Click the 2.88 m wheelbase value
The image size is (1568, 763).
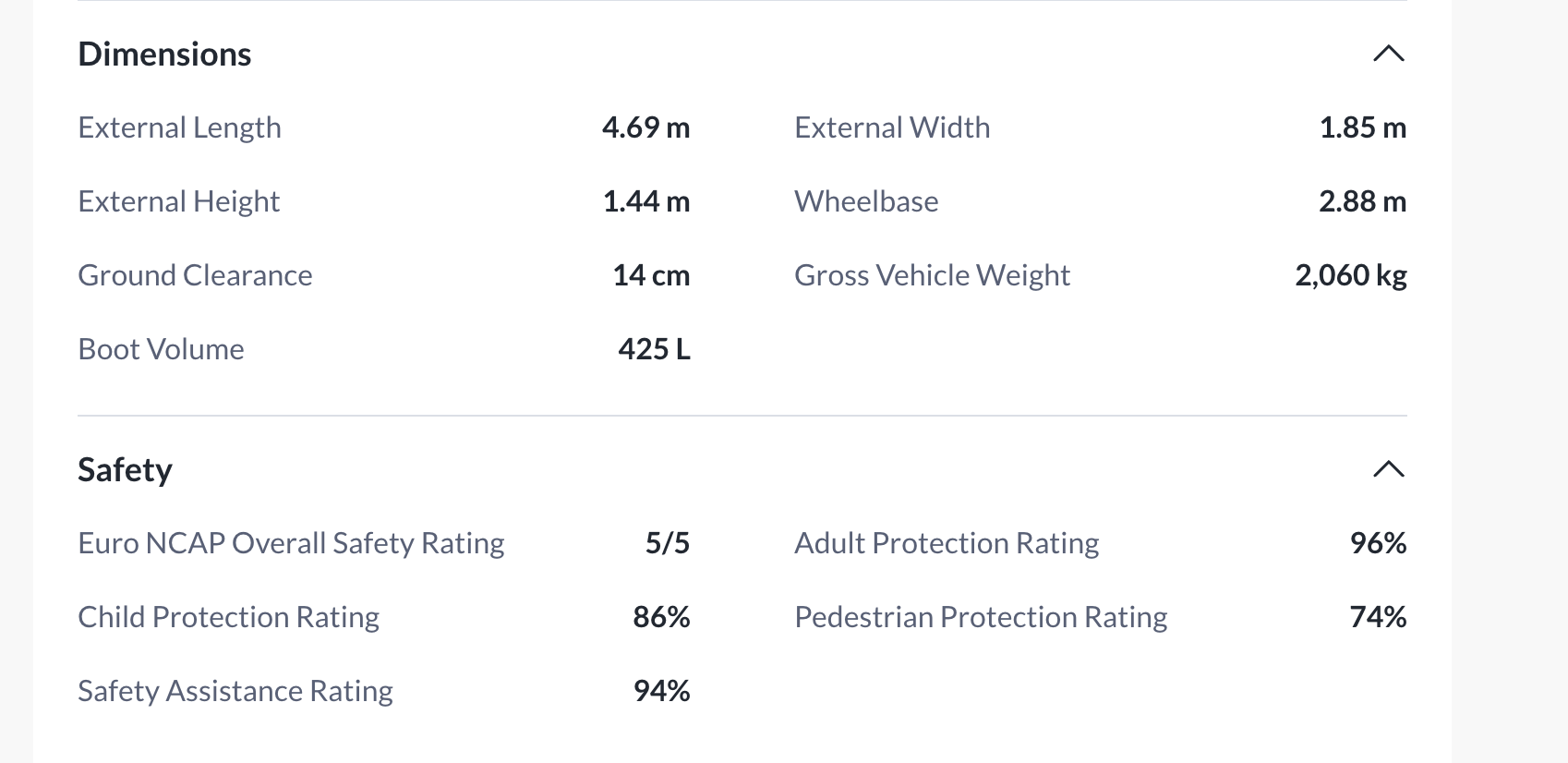pos(1362,201)
